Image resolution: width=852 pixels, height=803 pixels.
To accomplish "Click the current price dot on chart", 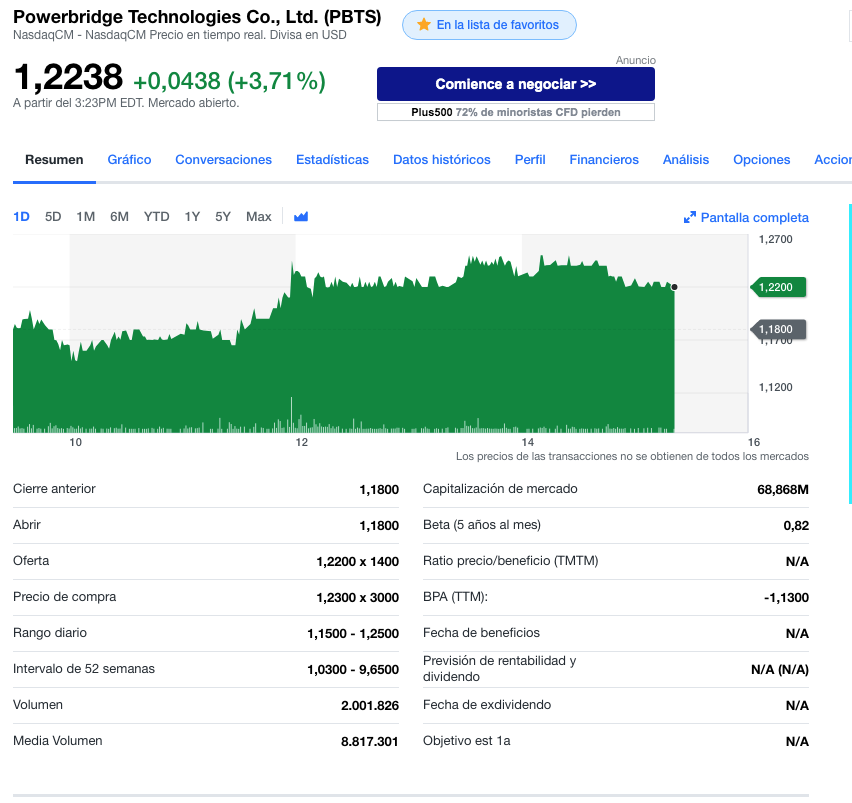I will [x=674, y=287].
